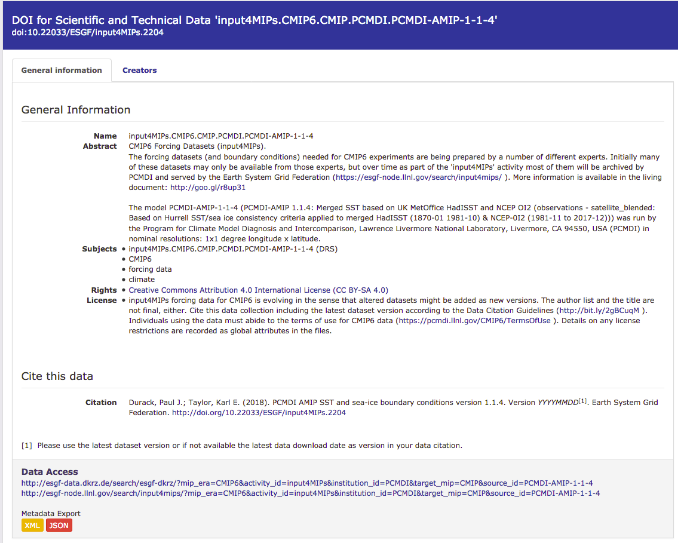Screen dimensions: 678x543
Task: Click the 'CMIP6' subject bullet
Action: (x=140, y=259)
